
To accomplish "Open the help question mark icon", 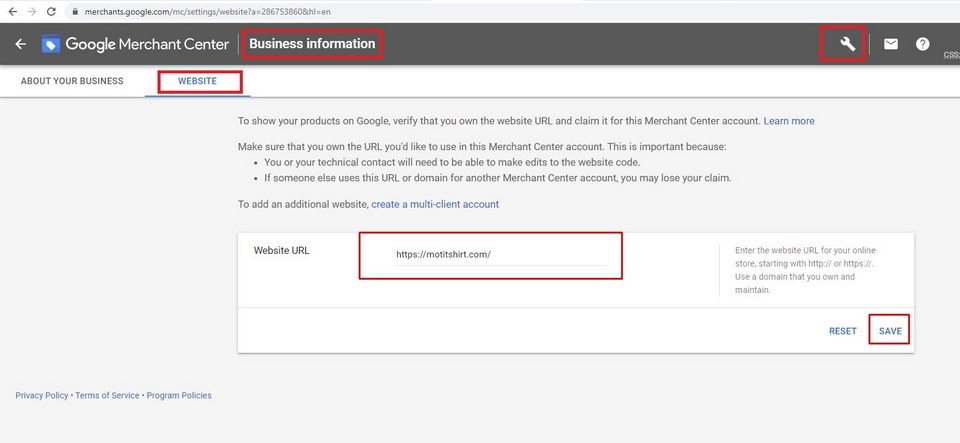I will tap(923, 44).
